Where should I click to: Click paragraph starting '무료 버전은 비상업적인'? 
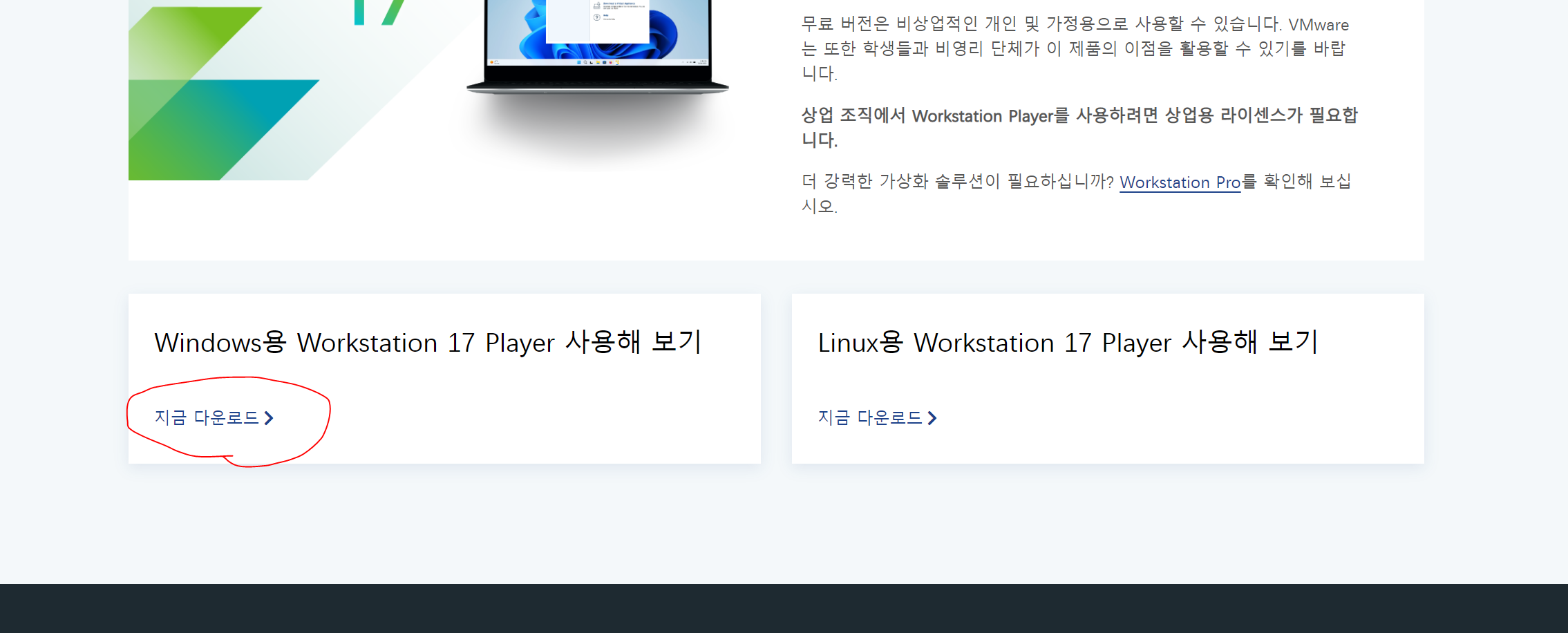point(1075,48)
